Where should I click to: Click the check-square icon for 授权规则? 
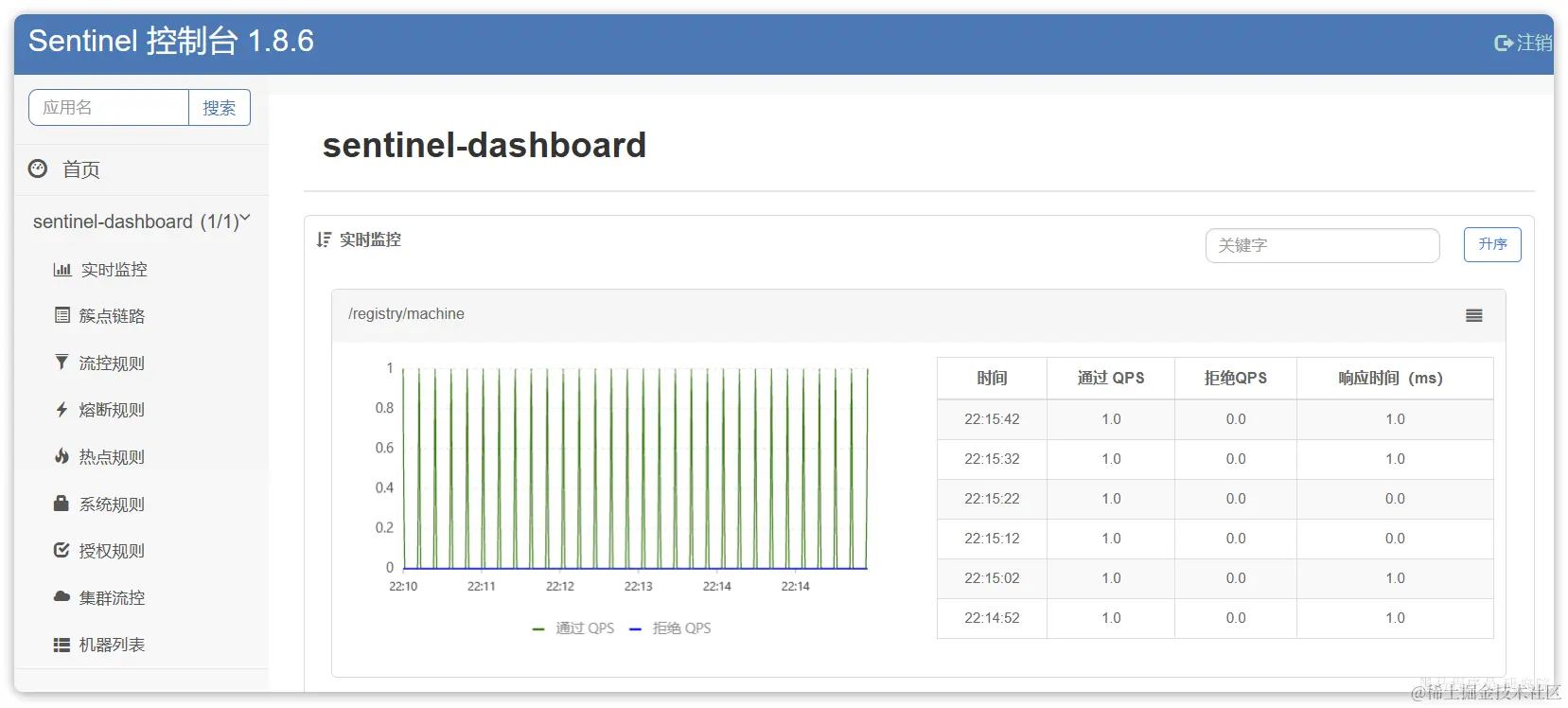[x=62, y=550]
